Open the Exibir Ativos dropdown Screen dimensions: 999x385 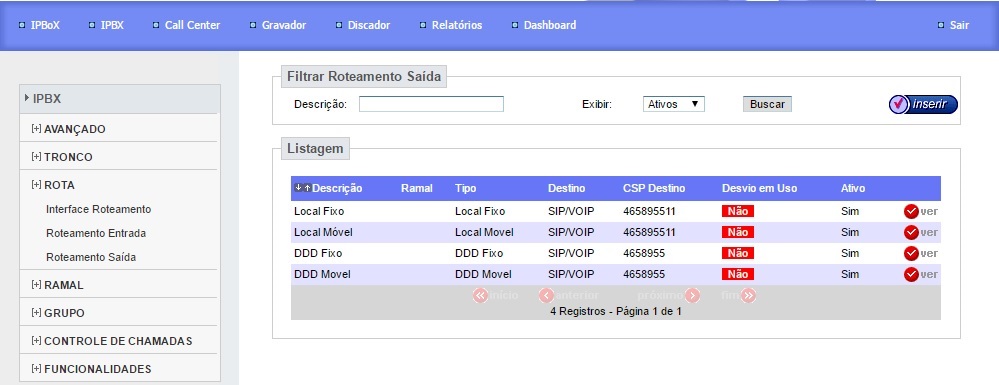pyautogui.click(x=673, y=104)
